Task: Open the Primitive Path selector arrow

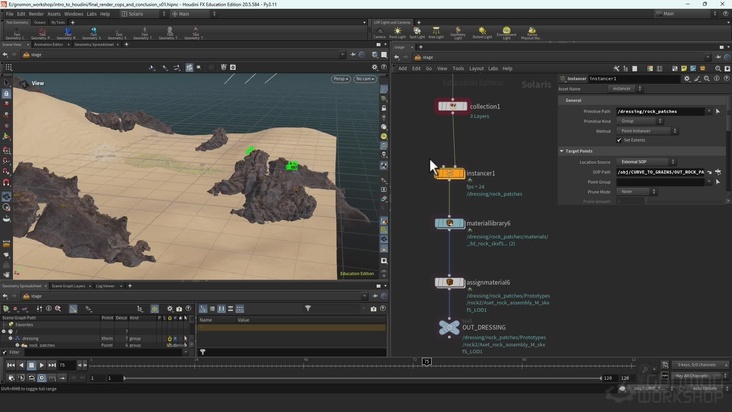Action: pyautogui.click(x=718, y=112)
